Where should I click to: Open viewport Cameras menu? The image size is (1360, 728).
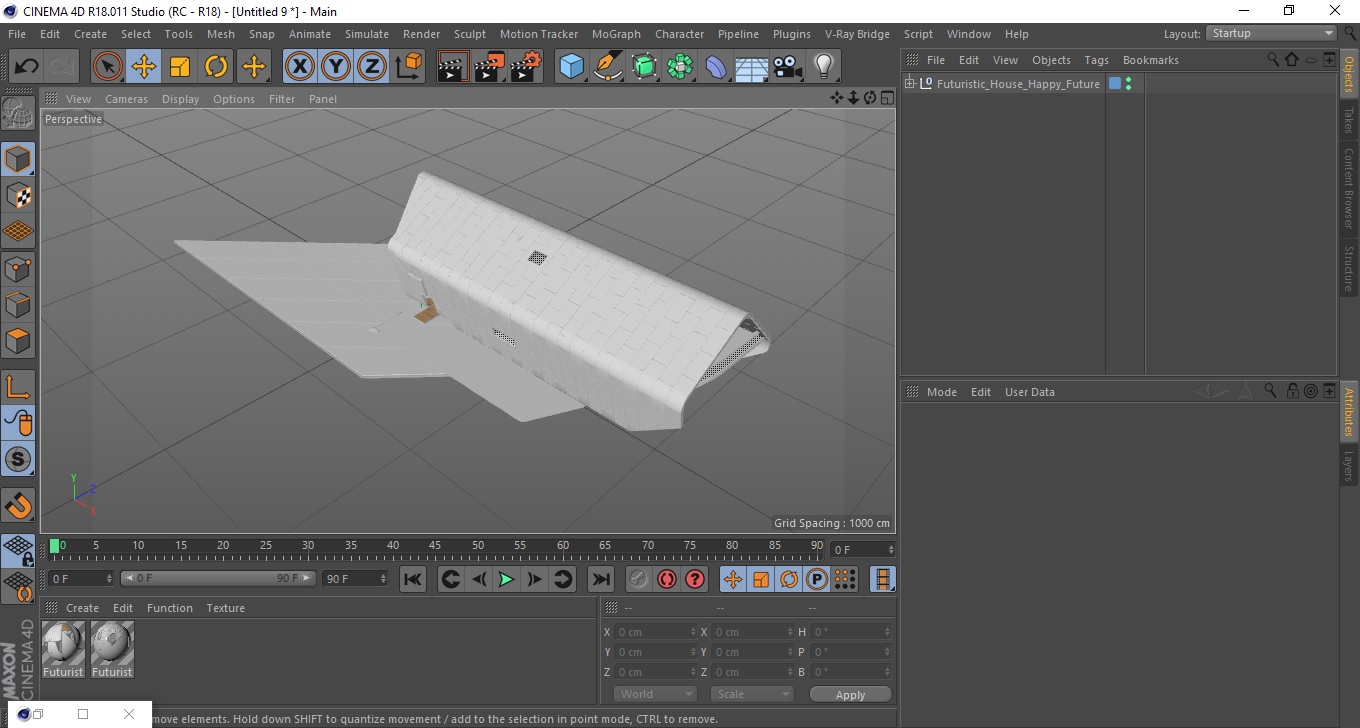click(x=126, y=99)
